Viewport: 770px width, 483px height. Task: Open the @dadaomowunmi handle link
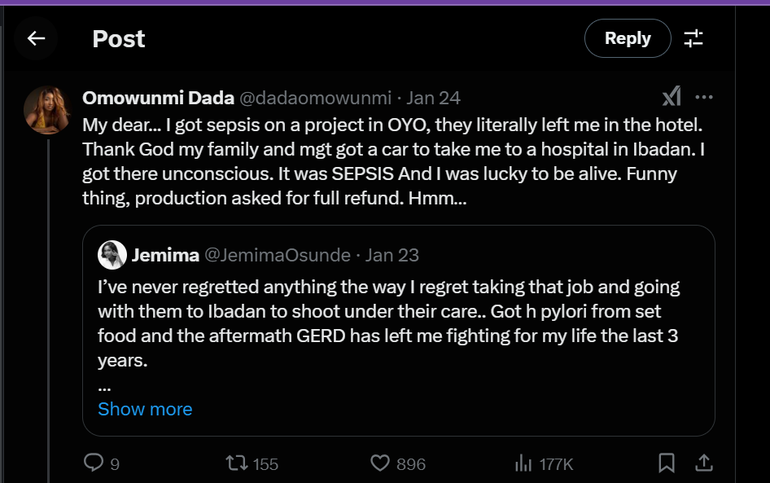pos(315,98)
